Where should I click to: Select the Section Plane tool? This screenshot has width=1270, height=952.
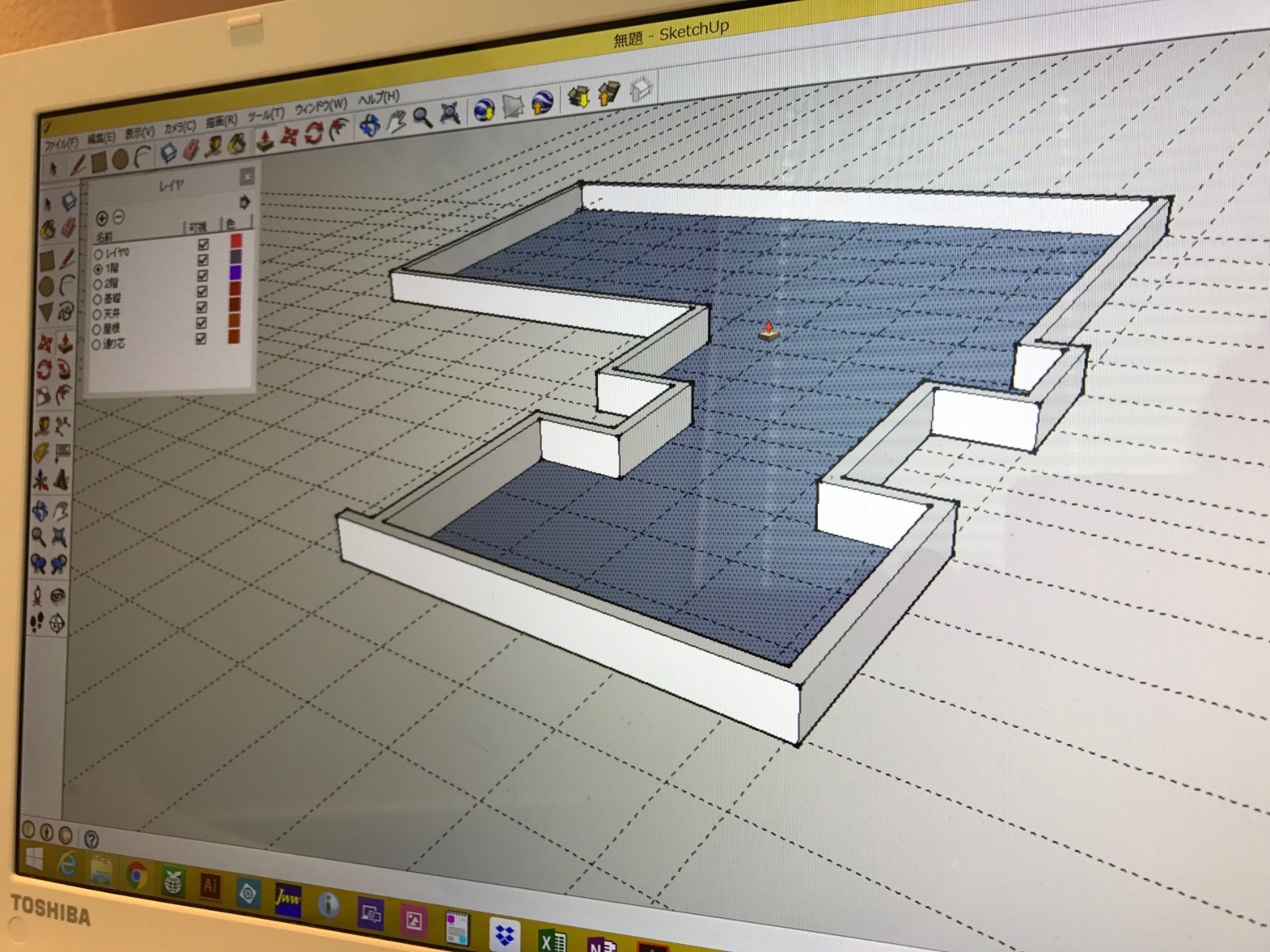click(x=57, y=624)
